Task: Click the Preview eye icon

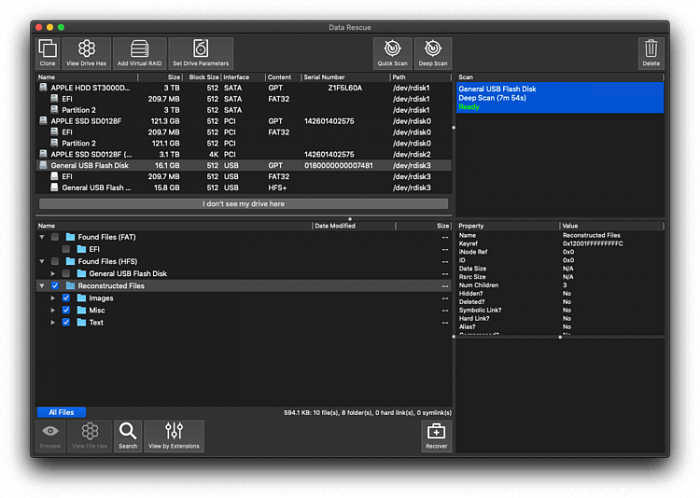Action: pyautogui.click(x=50, y=436)
